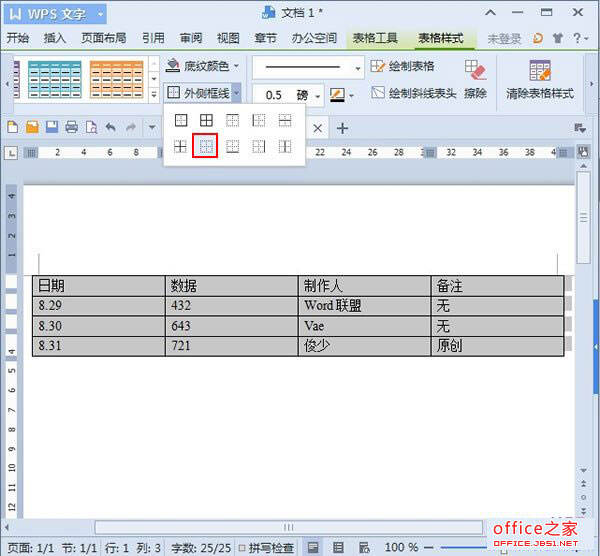Close the current document tab
600x556 pixels.
[318, 128]
